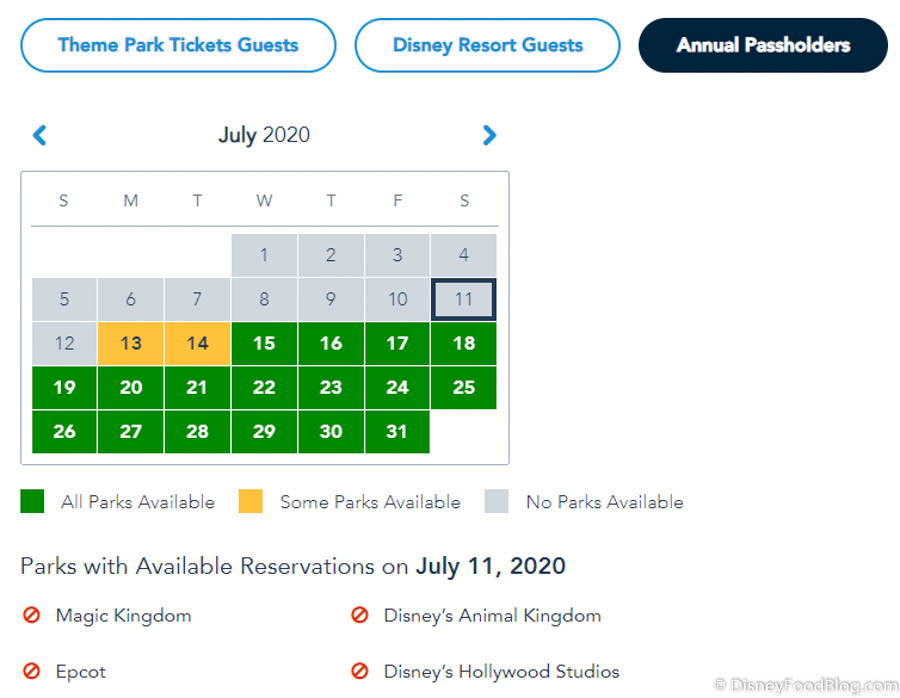900x698 pixels.
Task: Choose July 15 on the calendar
Action: pyautogui.click(x=264, y=343)
